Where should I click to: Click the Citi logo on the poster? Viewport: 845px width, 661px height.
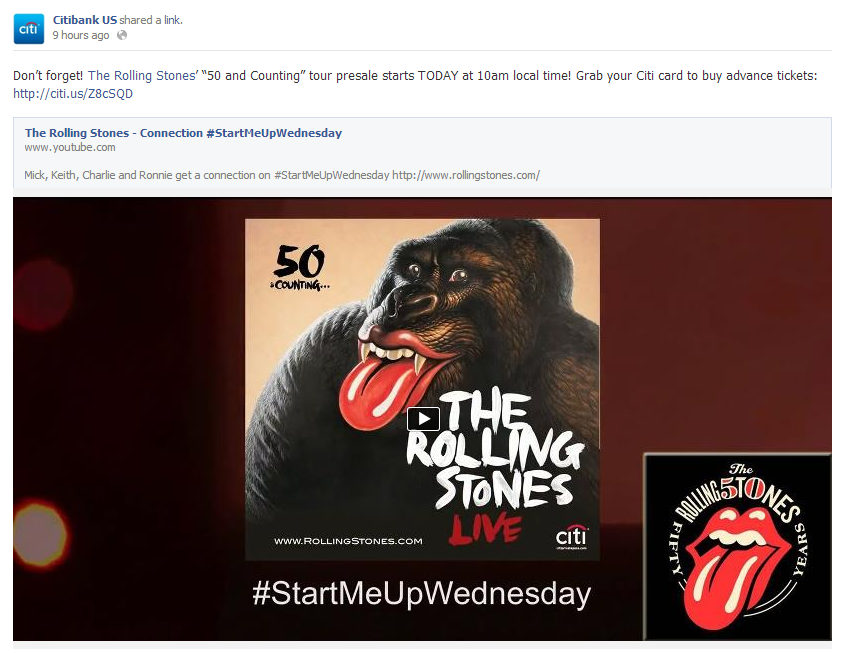click(x=570, y=537)
